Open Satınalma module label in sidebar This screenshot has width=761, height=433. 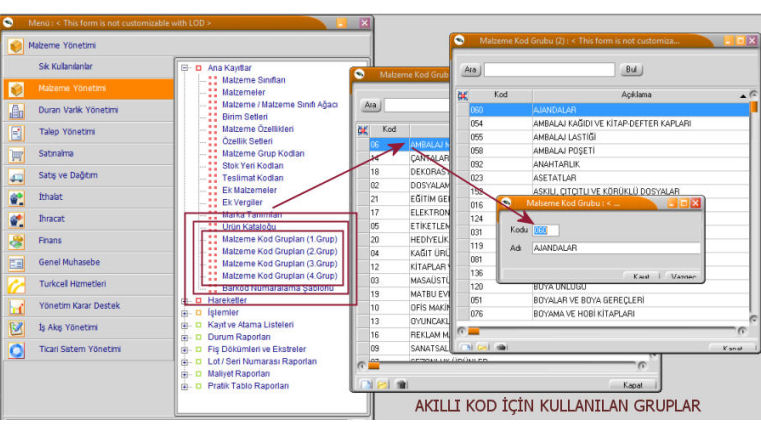click(x=56, y=153)
